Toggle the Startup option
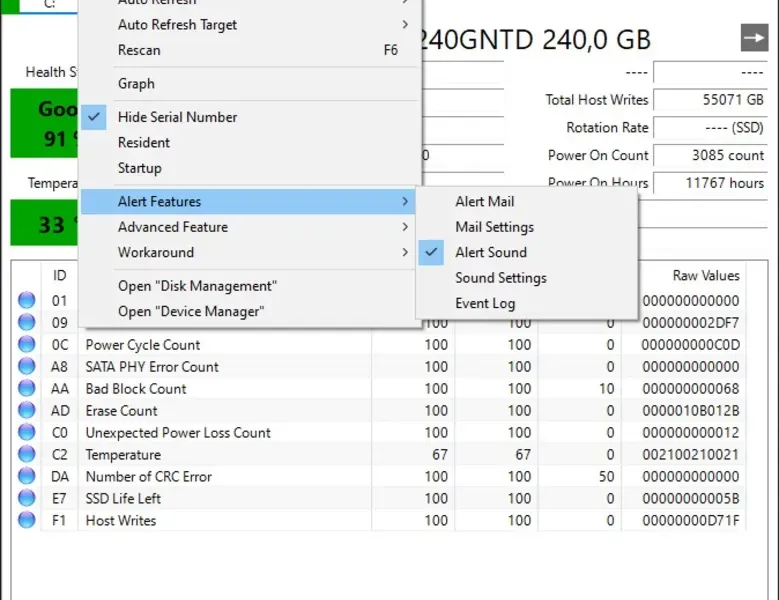 click(248, 168)
